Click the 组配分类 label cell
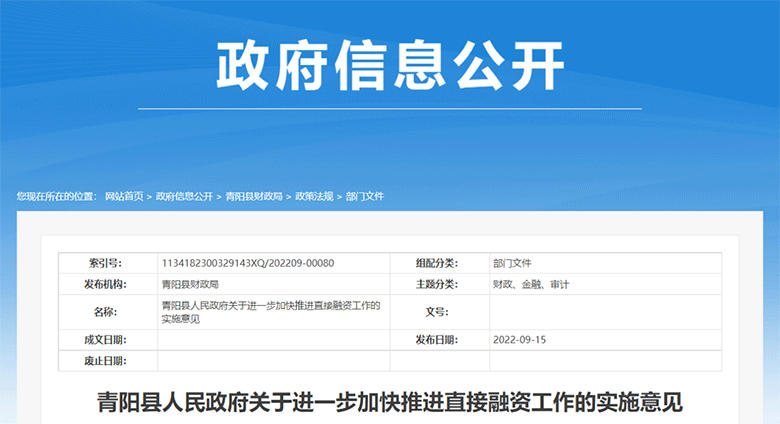 (436, 263)
